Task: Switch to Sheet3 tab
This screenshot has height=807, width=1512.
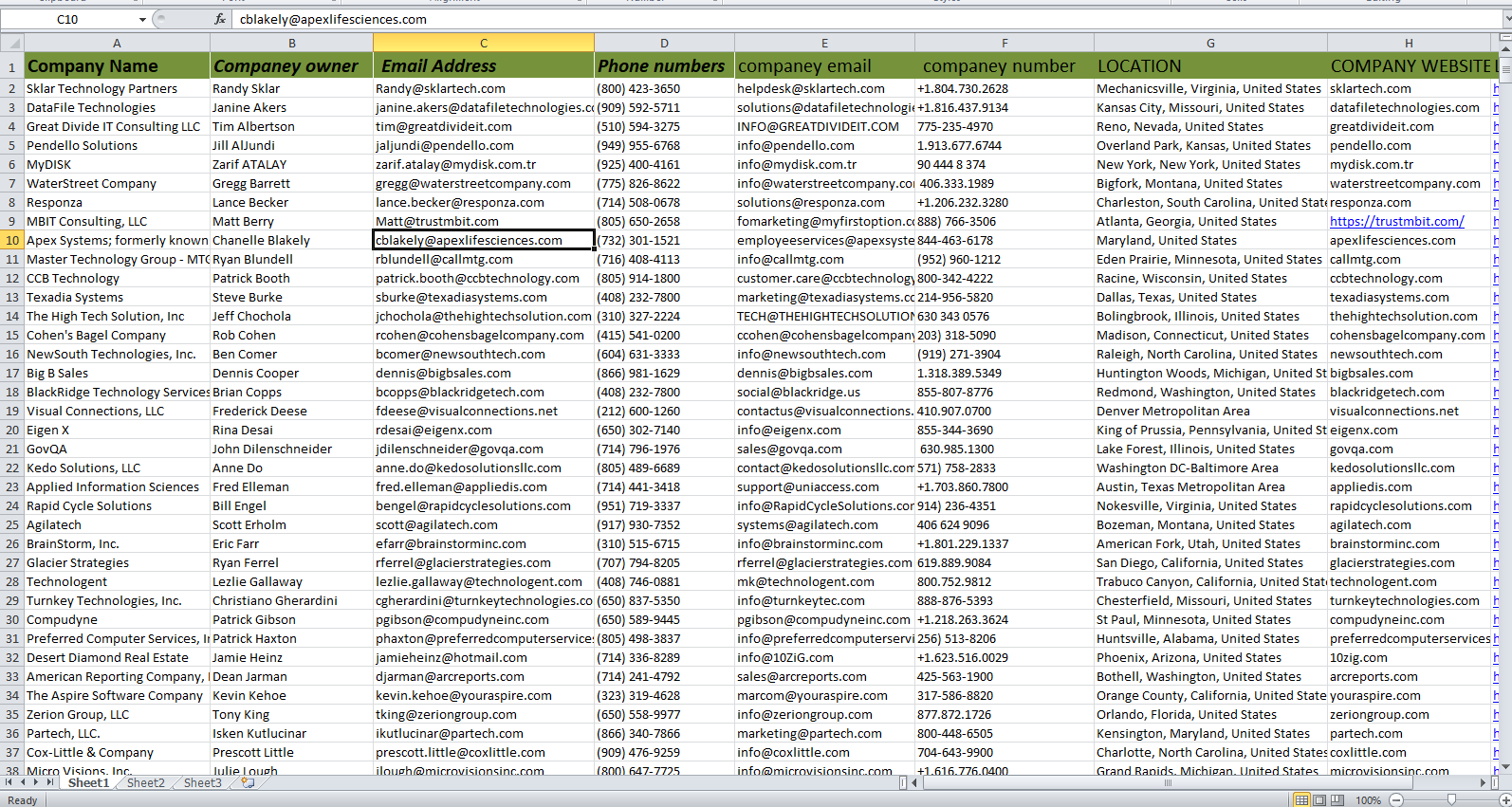Action: tap(202, 783)
